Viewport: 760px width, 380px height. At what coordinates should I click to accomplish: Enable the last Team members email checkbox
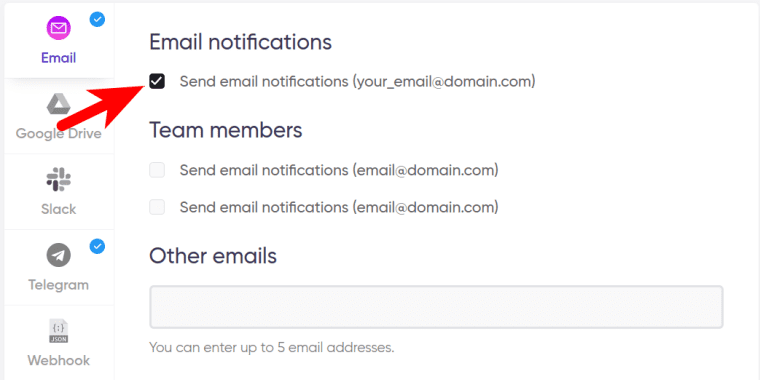[157, 207]
